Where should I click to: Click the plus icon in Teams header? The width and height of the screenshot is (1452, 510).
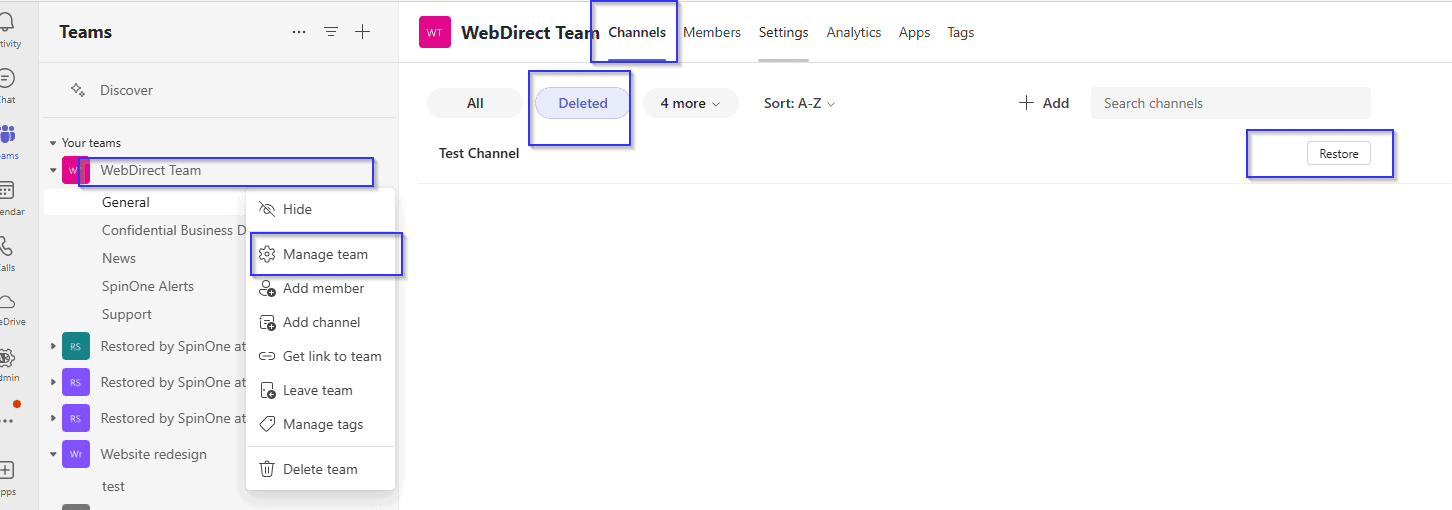tap(363, 32)
